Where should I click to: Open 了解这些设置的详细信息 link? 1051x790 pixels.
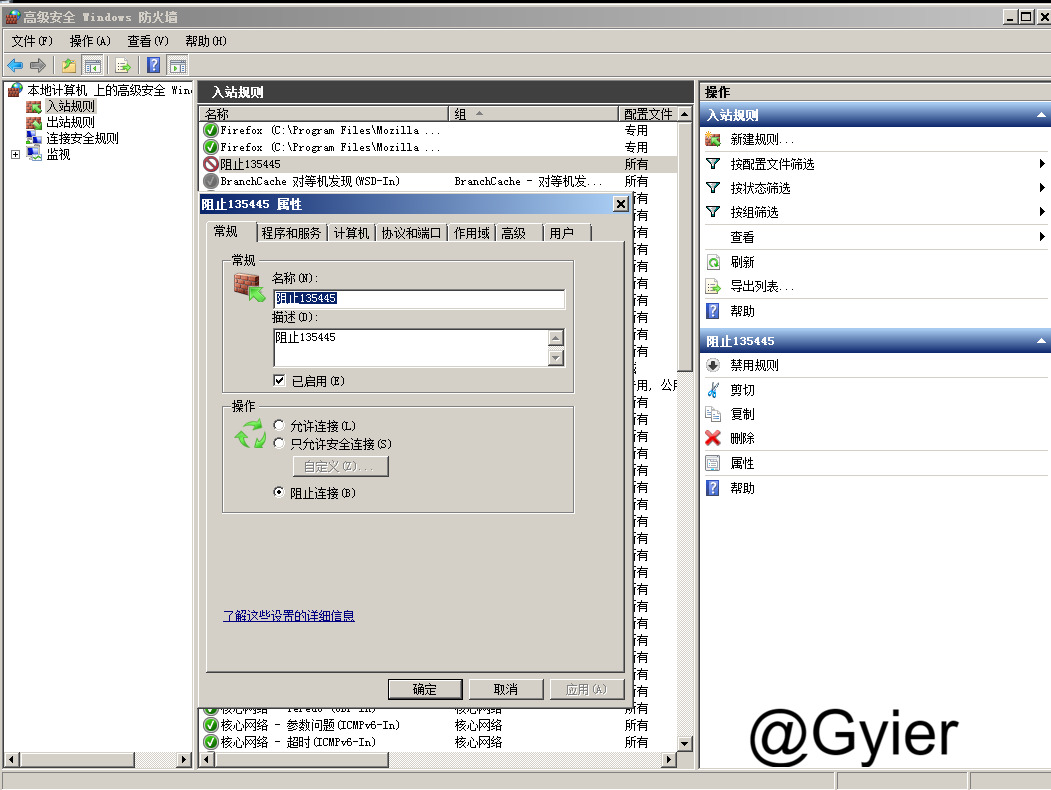point(289,615)
